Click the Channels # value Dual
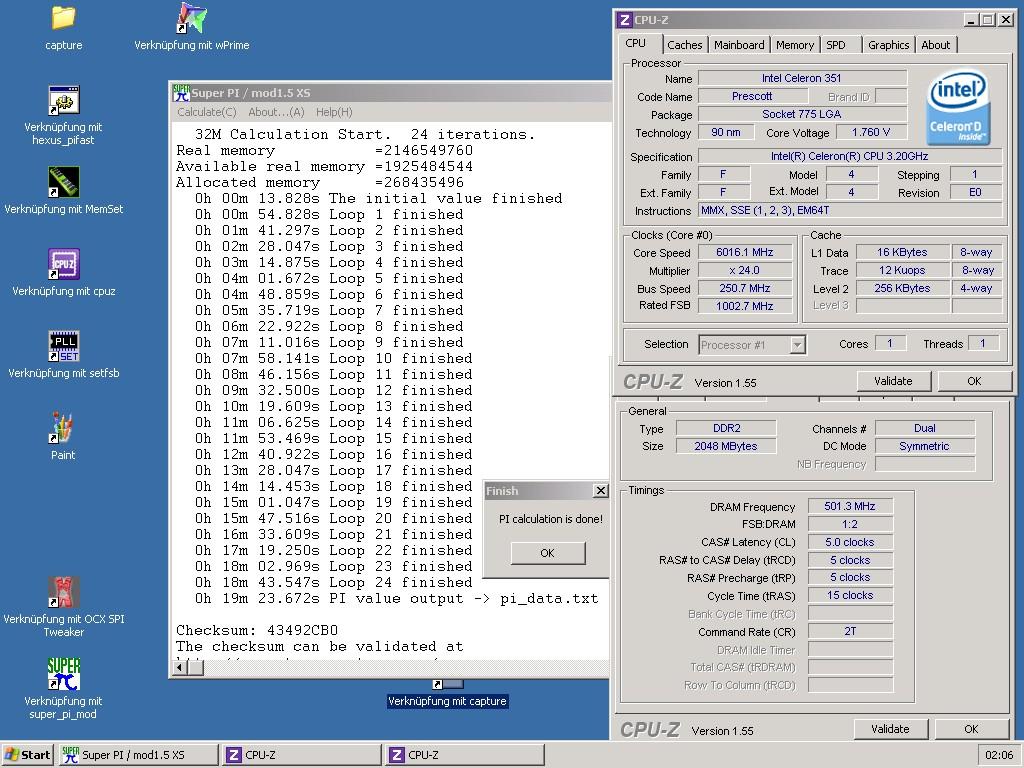This screenshot has height=768, width=1024. pyautogui.click(x=925, y=428)
